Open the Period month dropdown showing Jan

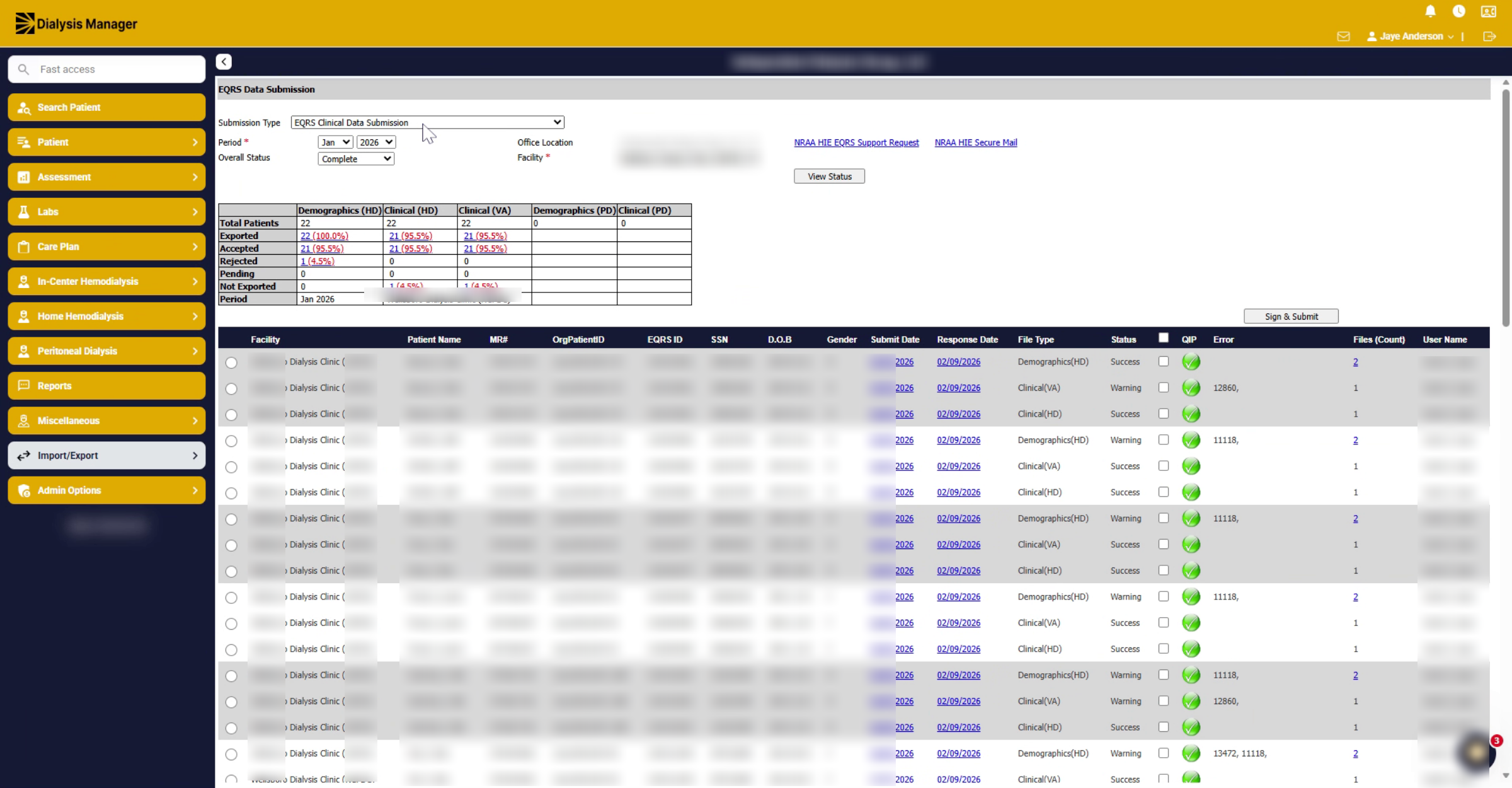335,142
